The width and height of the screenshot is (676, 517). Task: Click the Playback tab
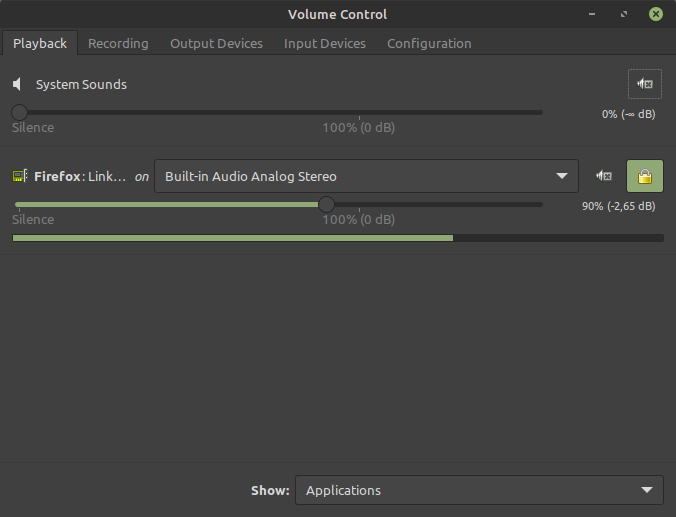pos(40,43)
